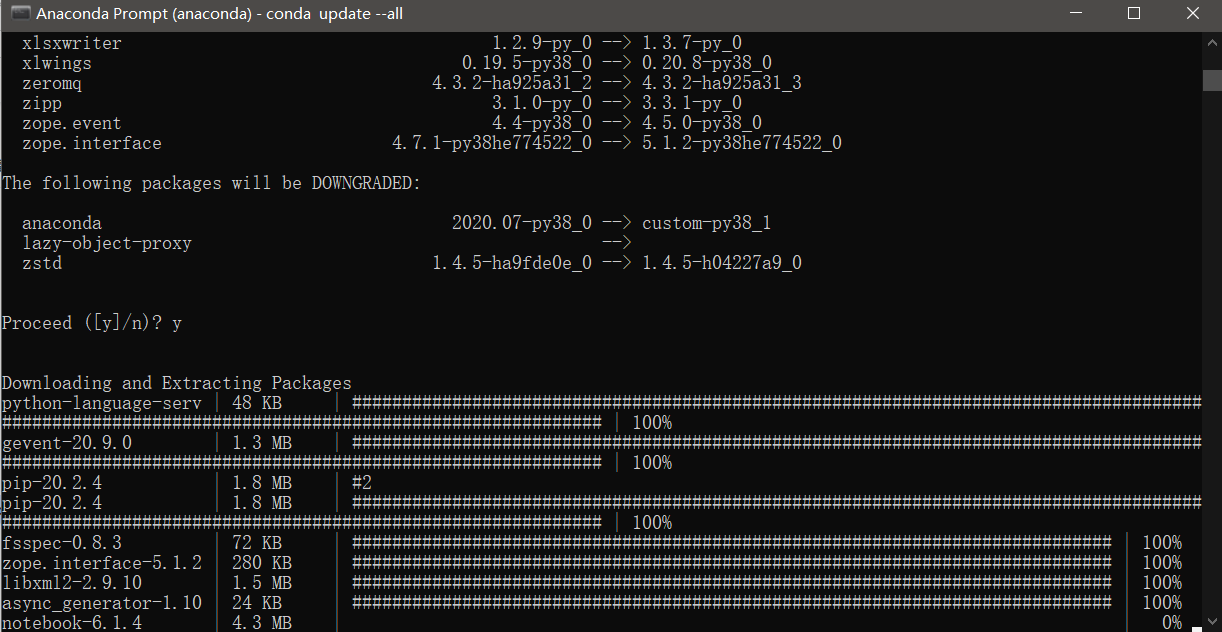Click version '1.4.5-h04227a9_0' text
This screenshot has height=632, width=1222.
click(722, 264)
